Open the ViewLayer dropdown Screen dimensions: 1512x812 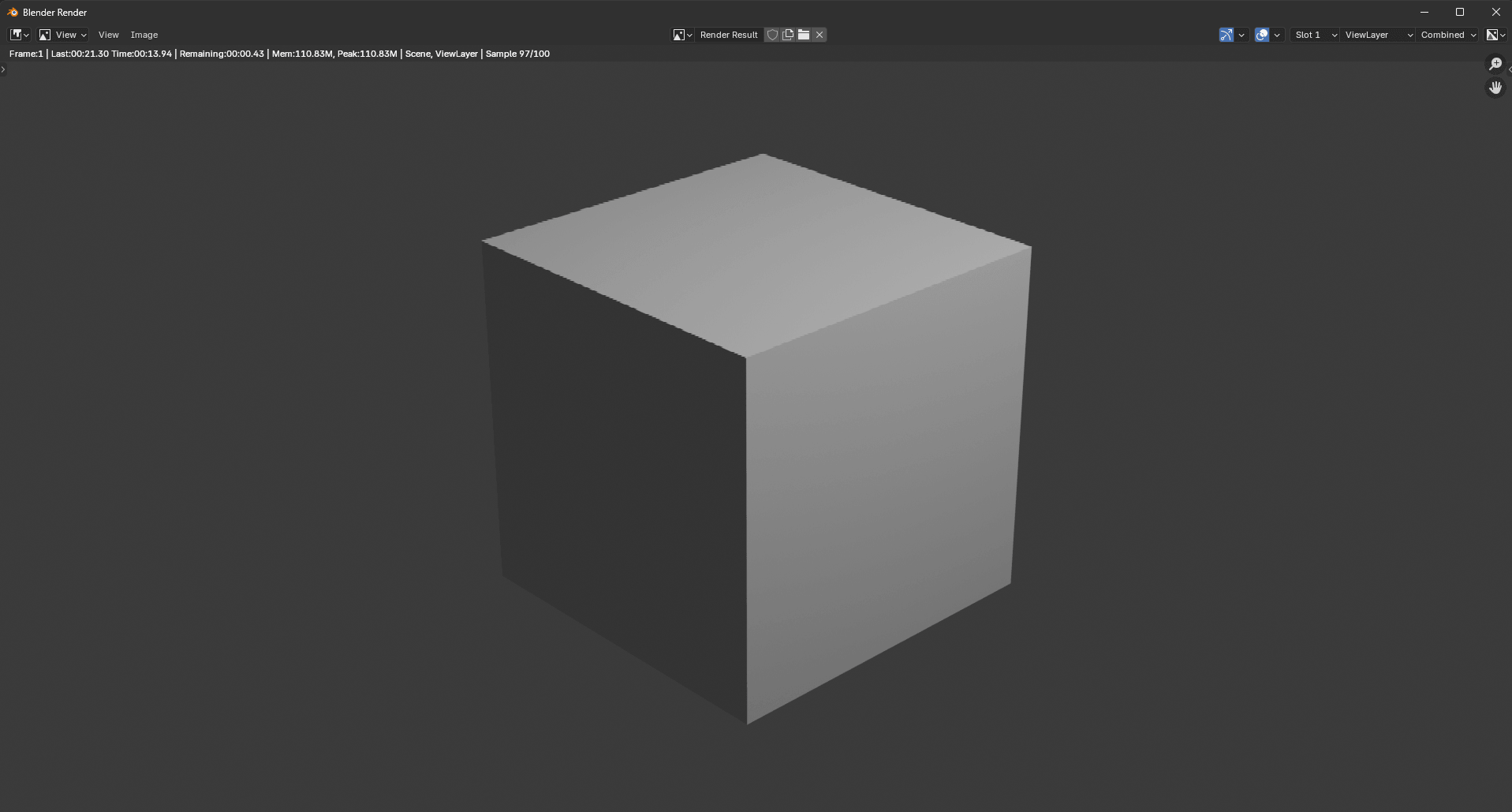coord(1378,35)
